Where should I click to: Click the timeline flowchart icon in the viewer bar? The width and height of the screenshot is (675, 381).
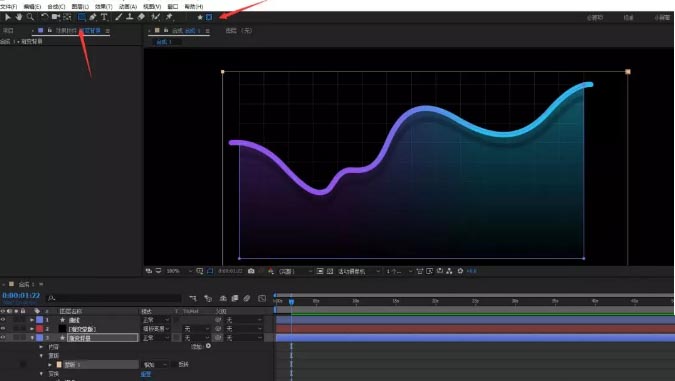[x=449, y=271]
